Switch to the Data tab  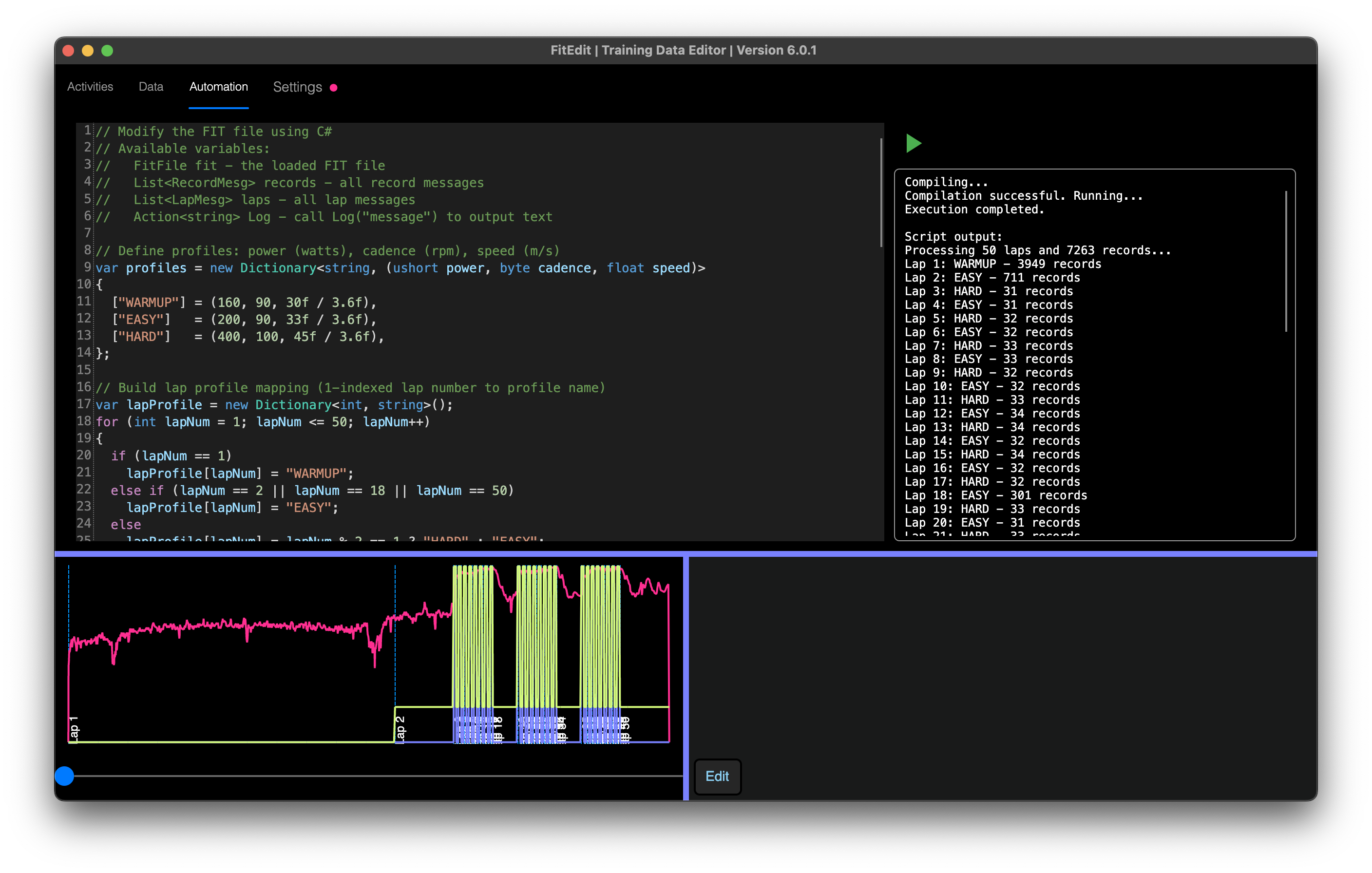(151, 87)
